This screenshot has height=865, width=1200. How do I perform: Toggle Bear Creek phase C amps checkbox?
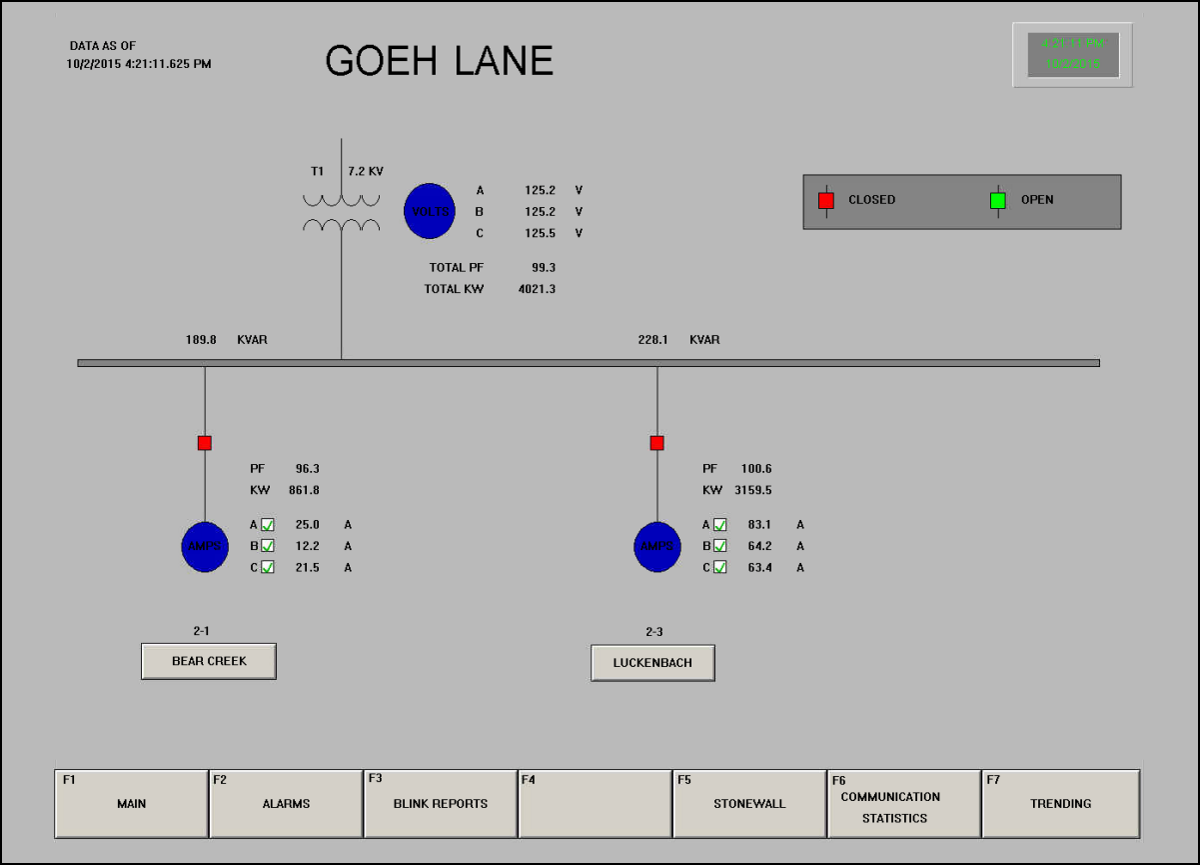(268, 567)
